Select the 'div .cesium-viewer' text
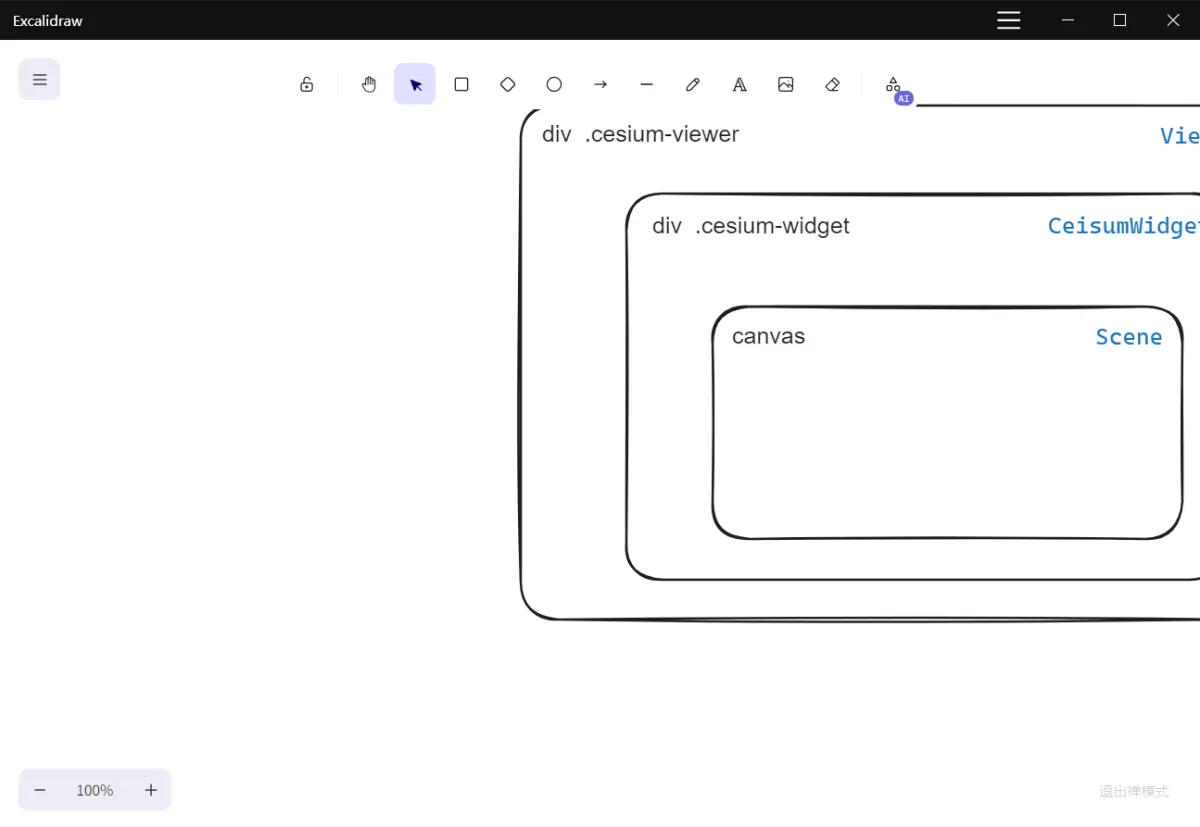 tap(640, 134)
